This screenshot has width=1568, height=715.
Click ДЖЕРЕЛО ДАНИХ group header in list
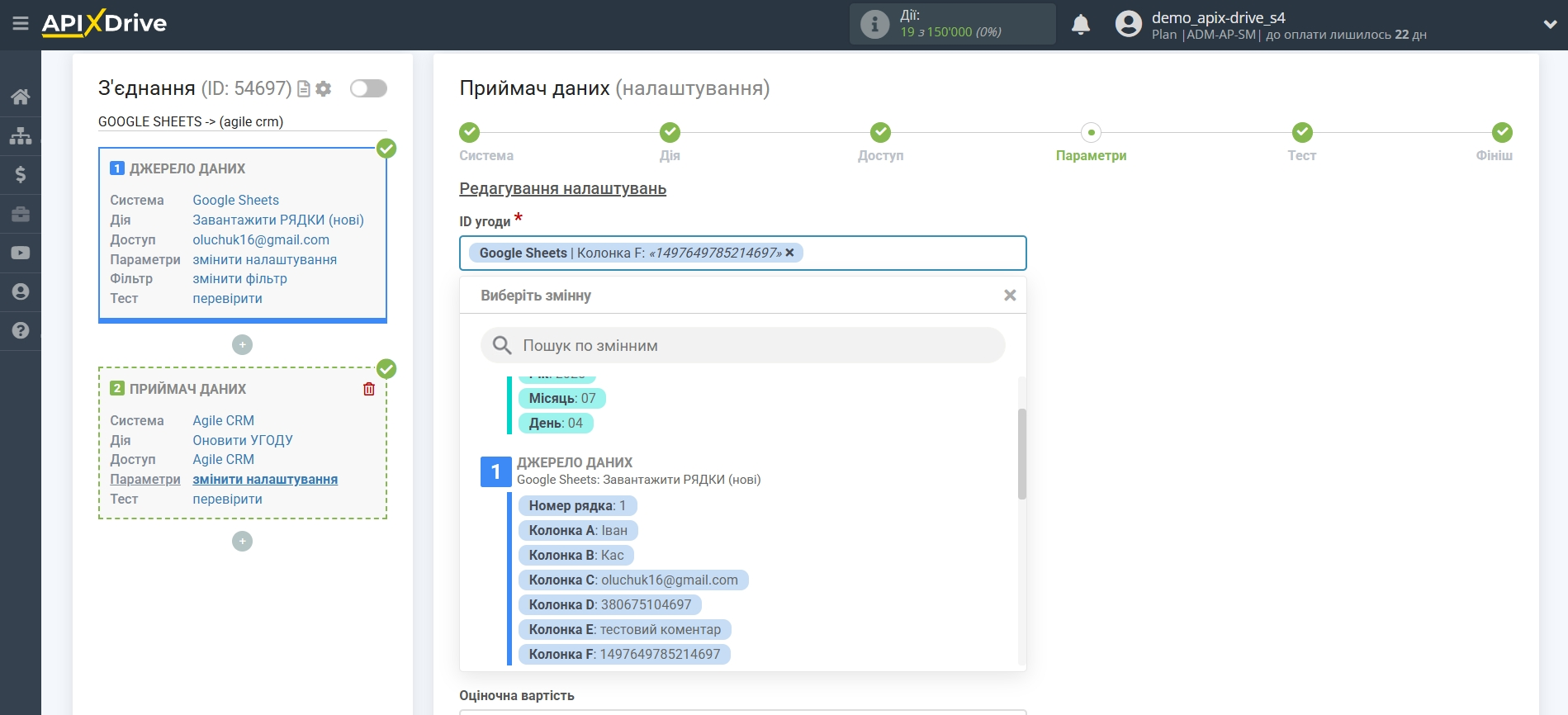tap(575, 462)
